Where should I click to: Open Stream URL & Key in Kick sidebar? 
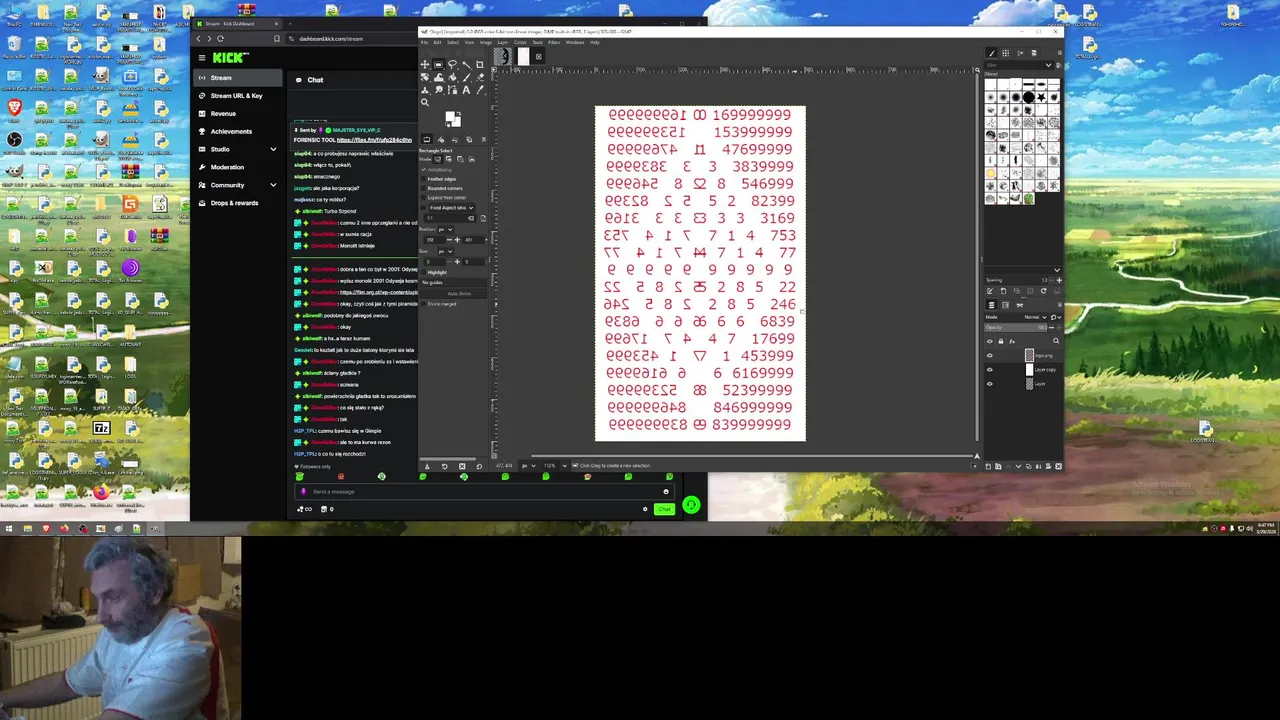(x=238, y=96)
